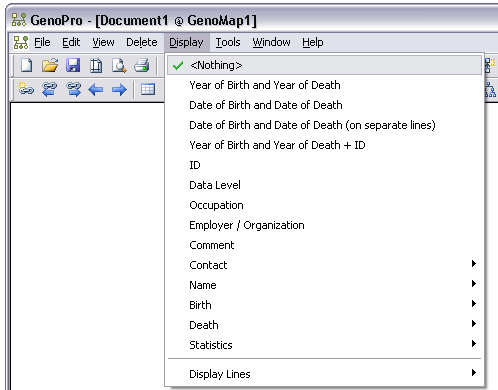Expand the Death submenu

(324, 325)
